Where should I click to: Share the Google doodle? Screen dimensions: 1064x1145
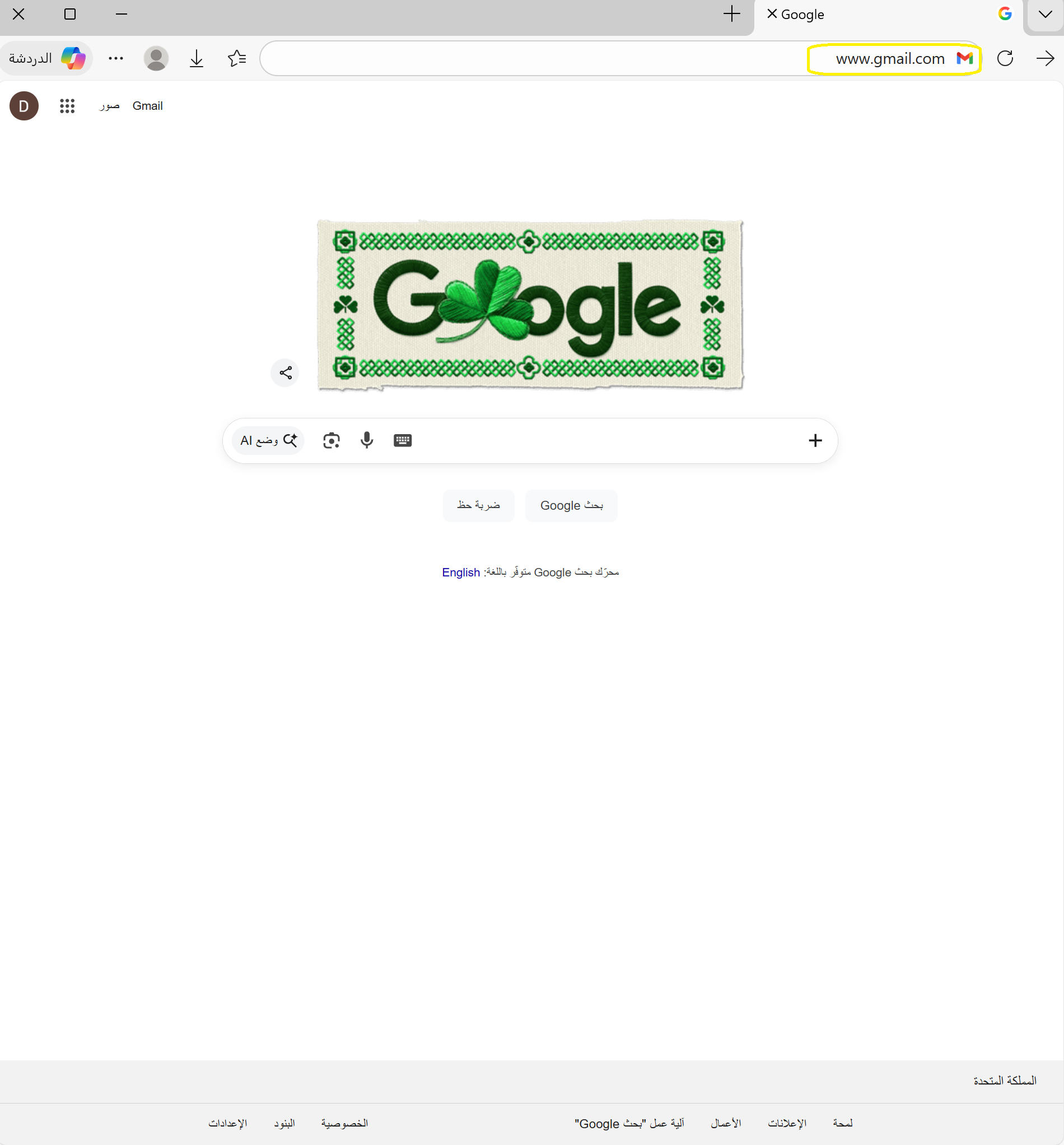point(285,373)
